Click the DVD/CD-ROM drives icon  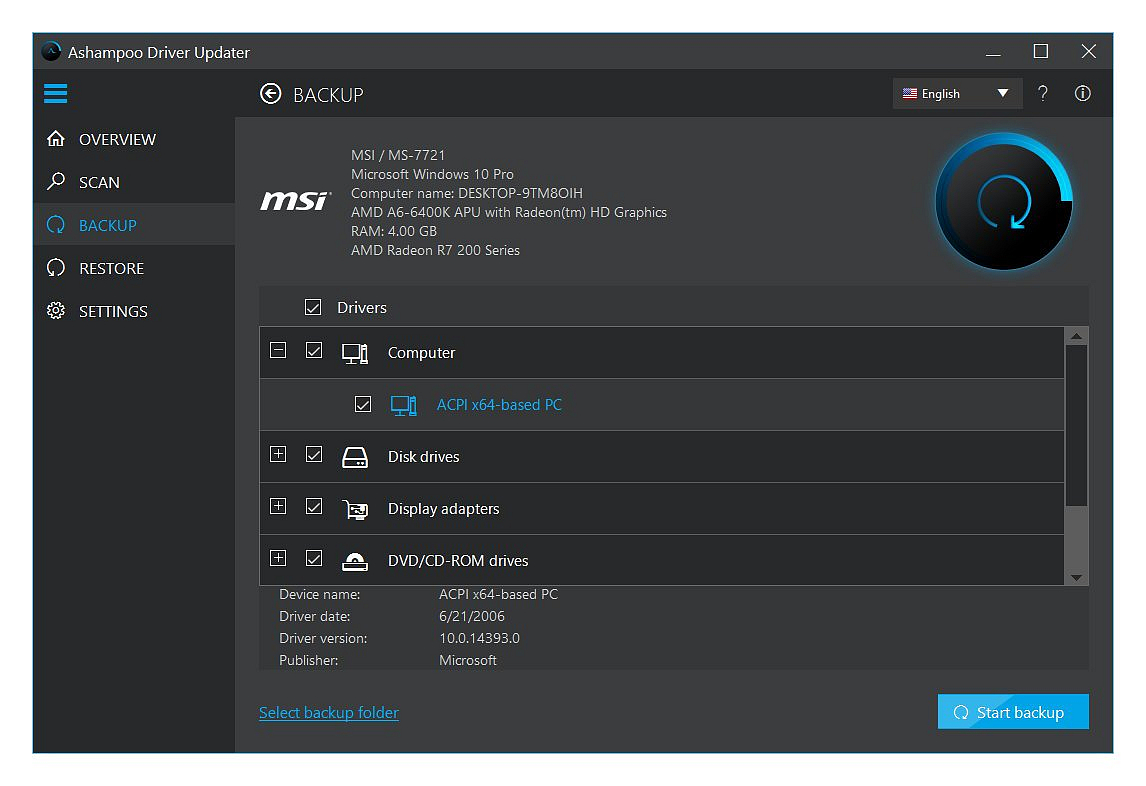coord(355,560)
